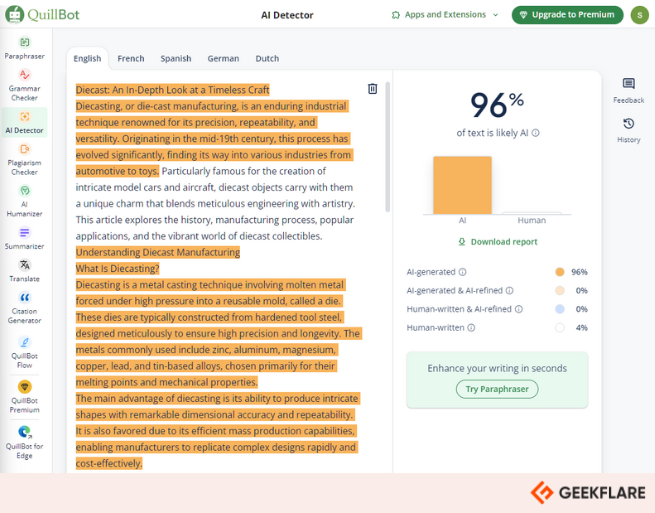This screenshot has height=513, width=655.
Task: Switch to the French tab
Action: (x=131, y=58)
